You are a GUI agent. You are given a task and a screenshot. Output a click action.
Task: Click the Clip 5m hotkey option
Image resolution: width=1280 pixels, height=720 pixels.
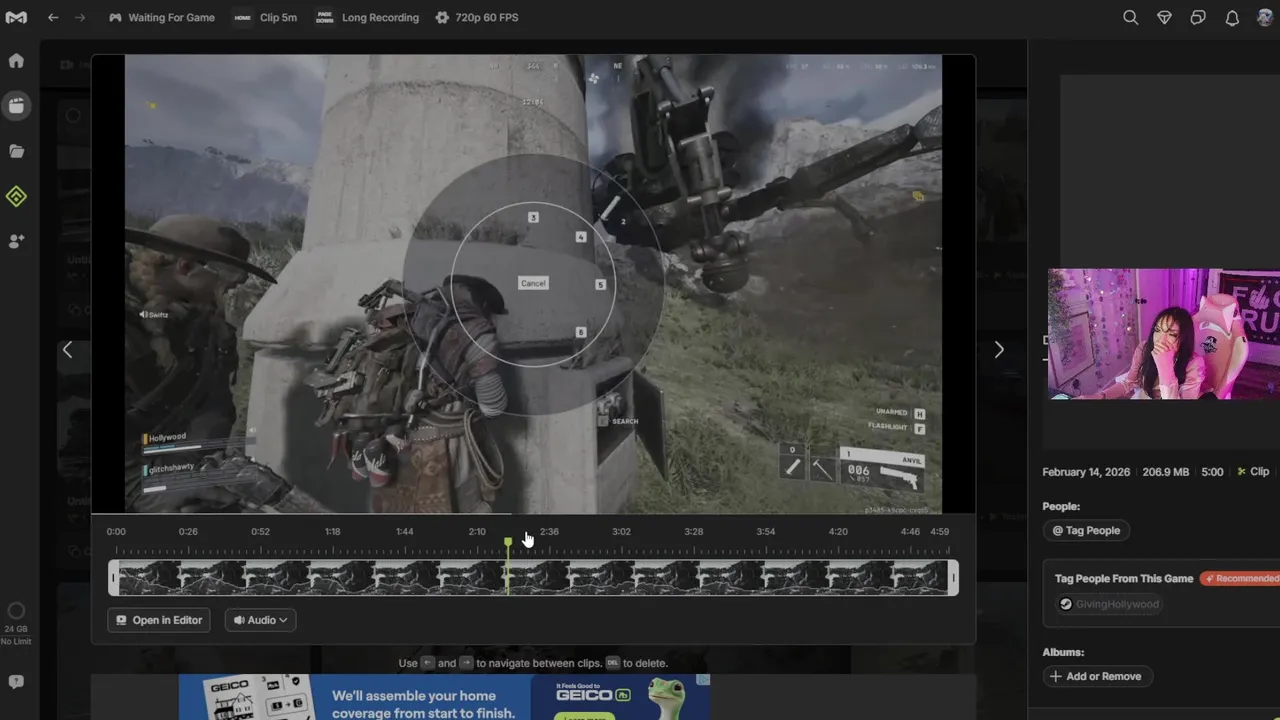pyautogui.click(x=266, y=17)
